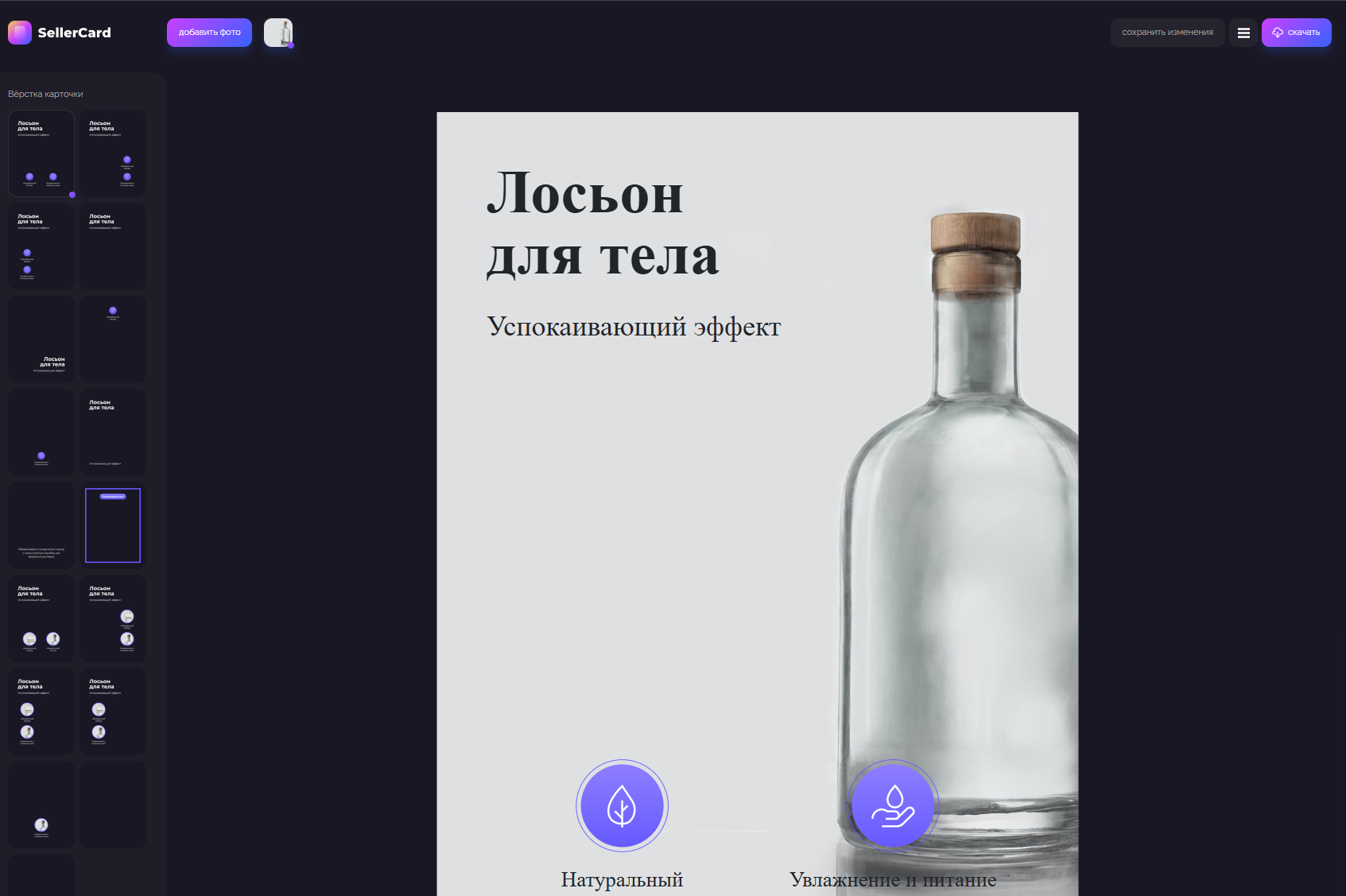Choose layout with single bottle photo circle at bottom
The height and width of the screenshot is (896, 1346).
41,805
